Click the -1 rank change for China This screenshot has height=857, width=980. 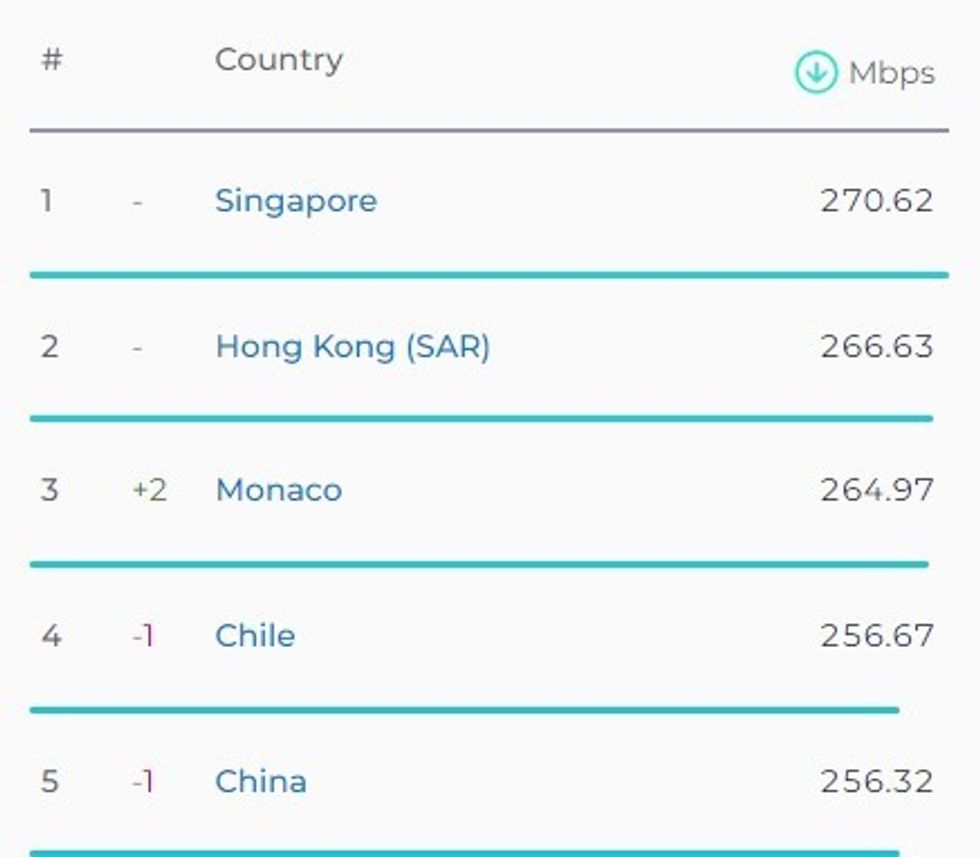click(x=143, y=781)
